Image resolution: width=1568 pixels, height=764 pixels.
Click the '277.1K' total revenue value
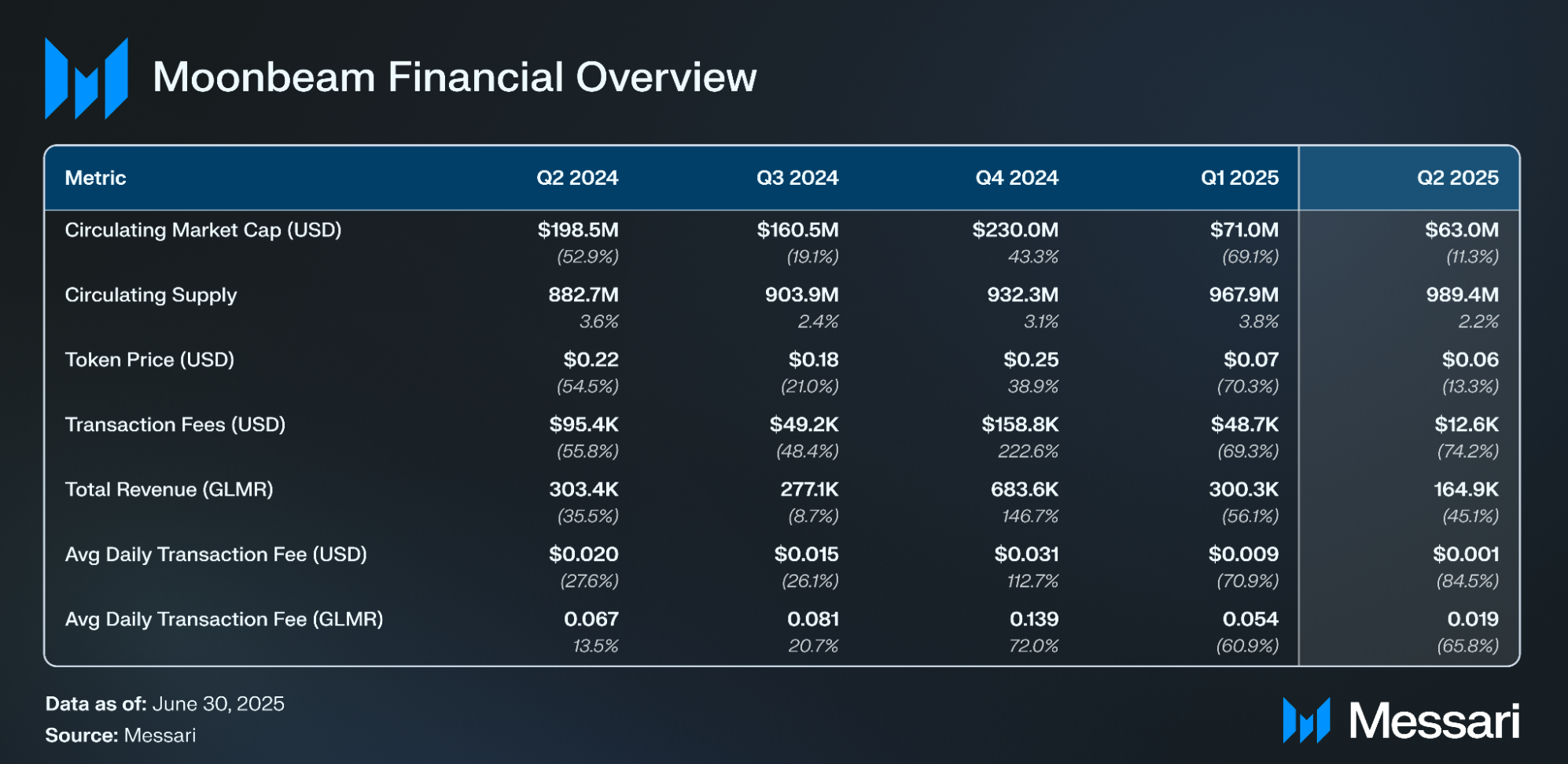[809, 489]
